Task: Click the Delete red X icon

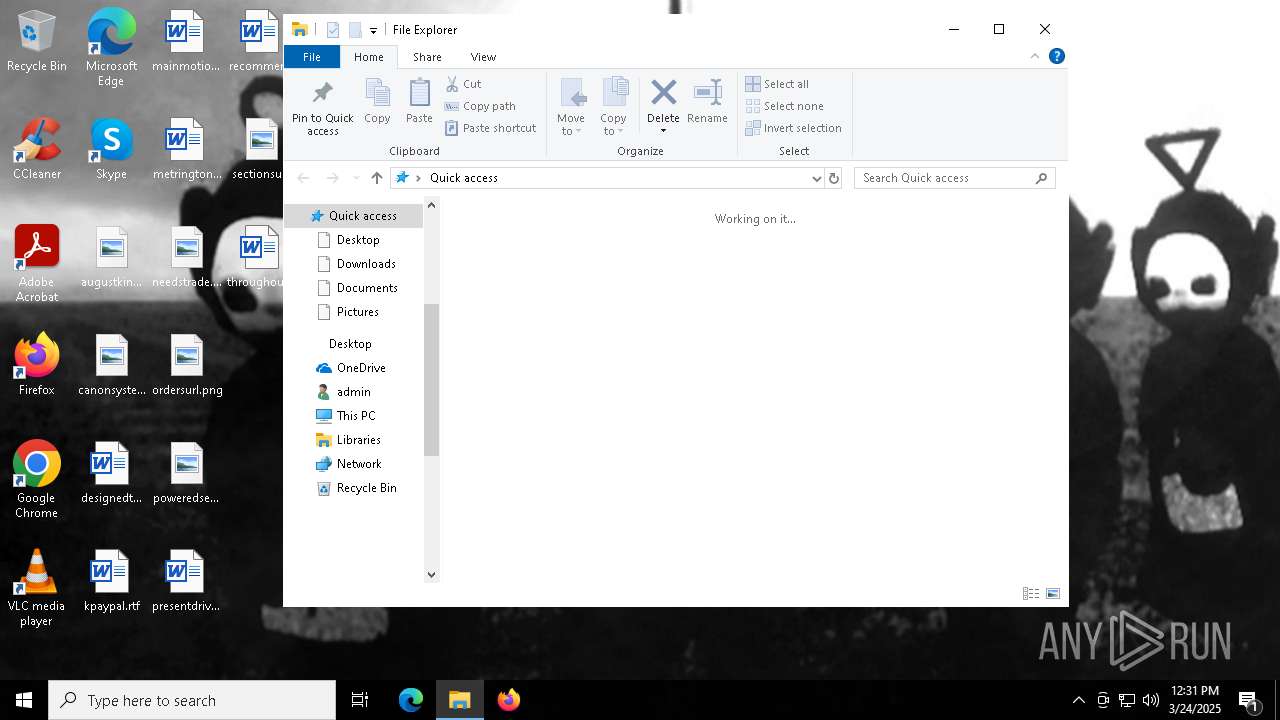Action: [x=663, y=93]
